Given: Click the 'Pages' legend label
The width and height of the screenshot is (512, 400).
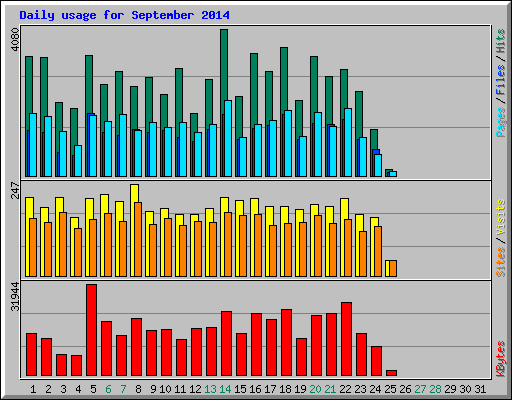Looking at the screenshot, I should (x=501, y=122).
